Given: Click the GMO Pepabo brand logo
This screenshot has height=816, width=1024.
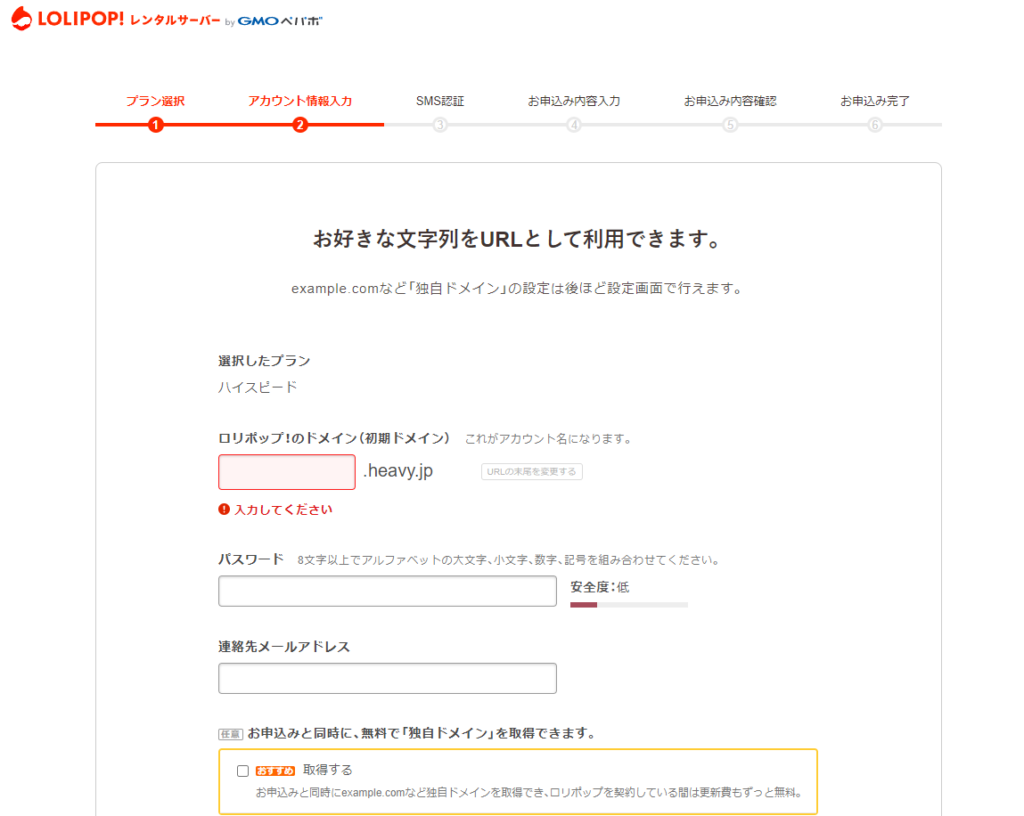Looking at the screenshot, I should click(x=280, y=21).
